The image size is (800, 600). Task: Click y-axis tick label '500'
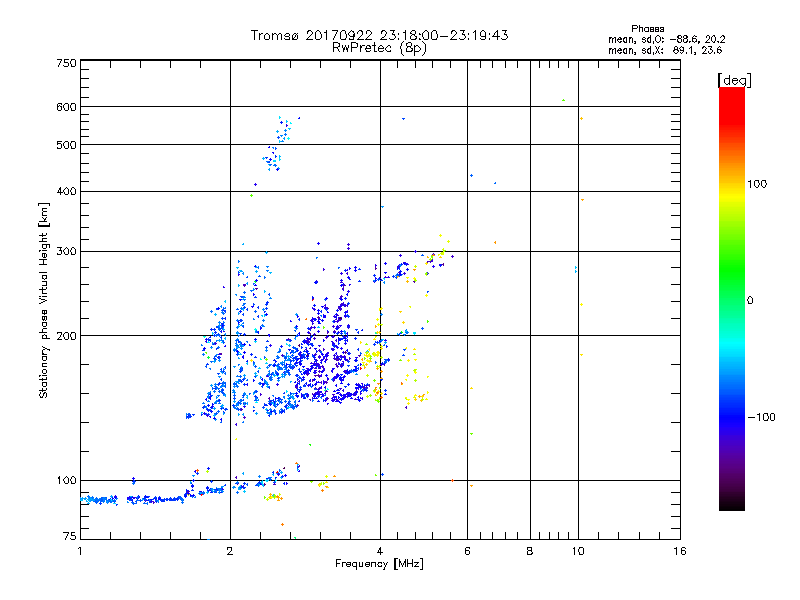66,145
